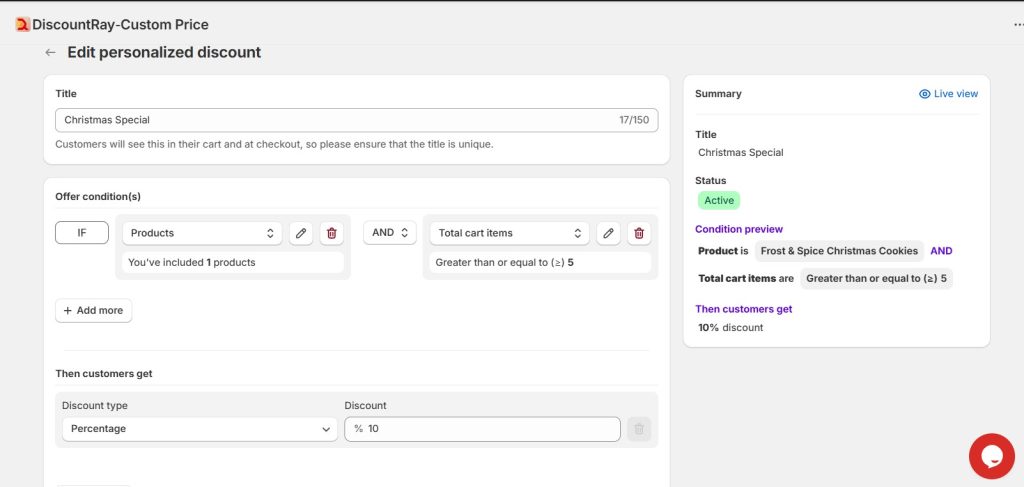The height and width of the screenshot is (487, 1024).
Task: Click the Discount percentage value field
Action: [482, 429]
